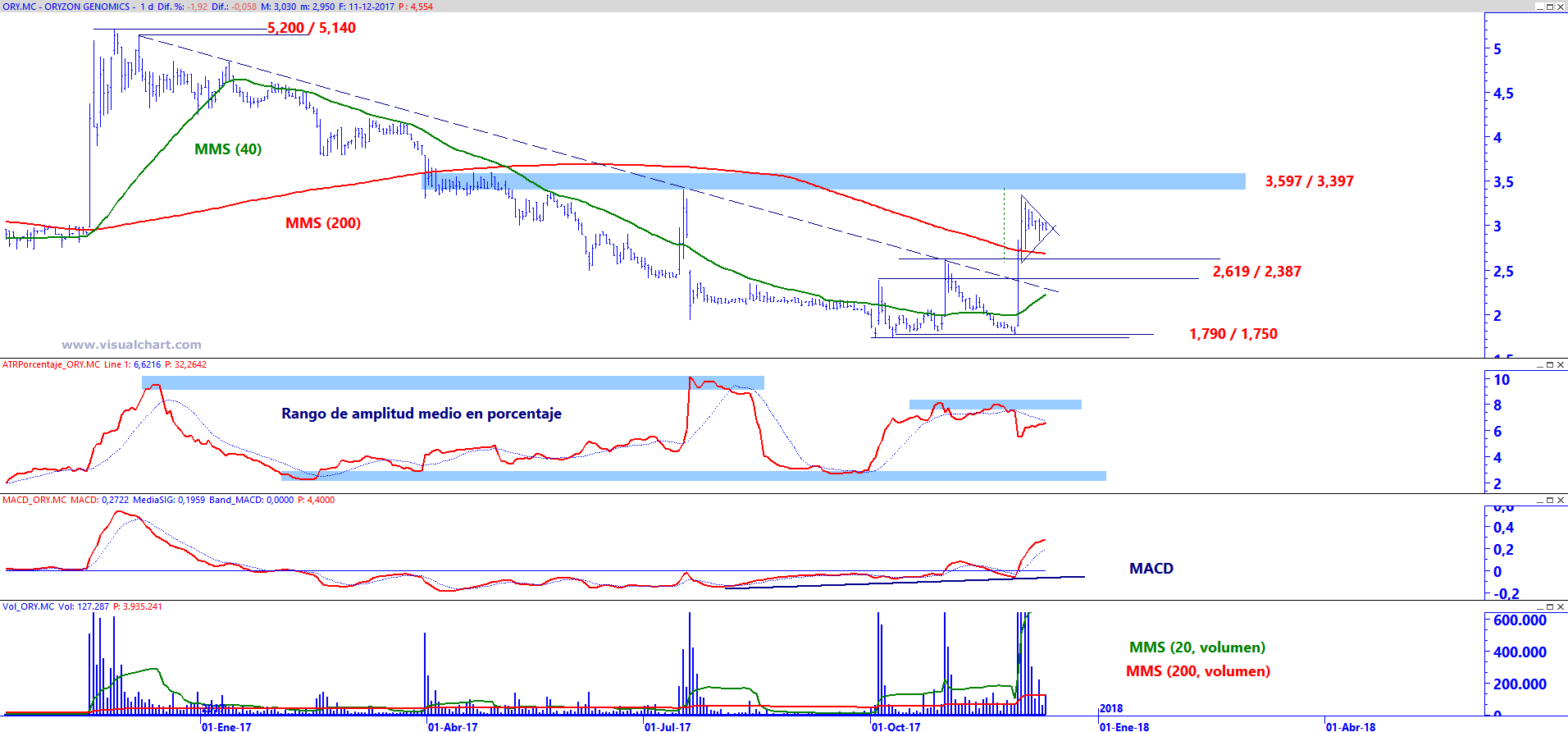The image size is (1568, 732).
Task: Click the green 'MMS (40)' label
Action: pos(228,149)
